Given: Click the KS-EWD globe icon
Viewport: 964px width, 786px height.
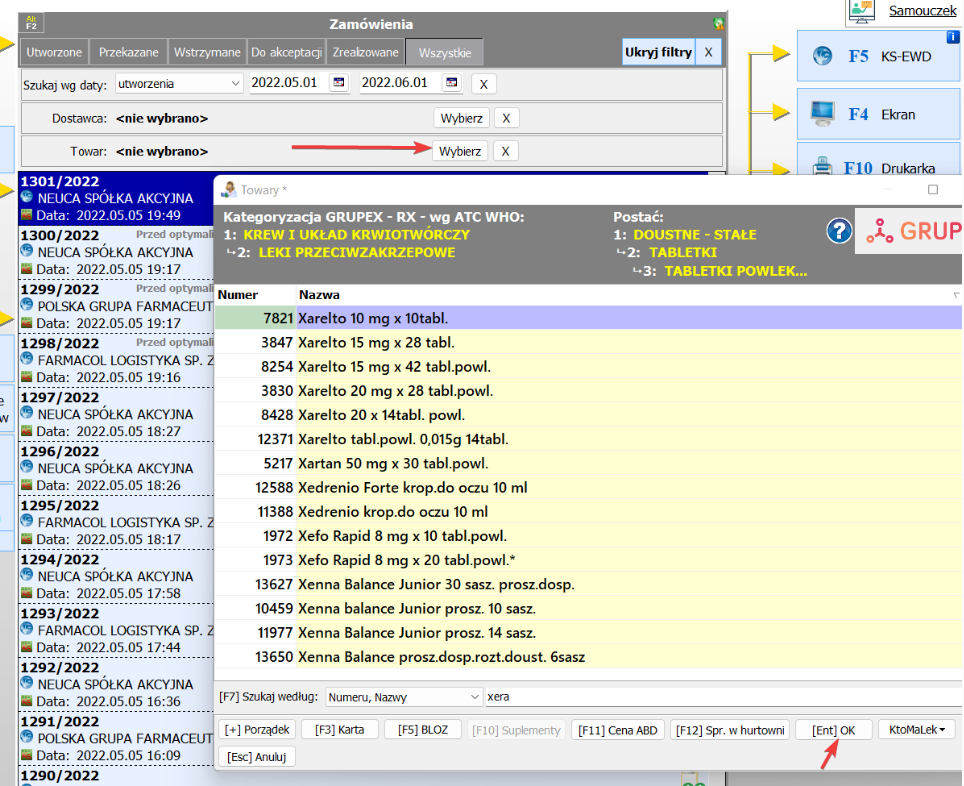Looking at the screenshot, I should (x=823, y=56).
